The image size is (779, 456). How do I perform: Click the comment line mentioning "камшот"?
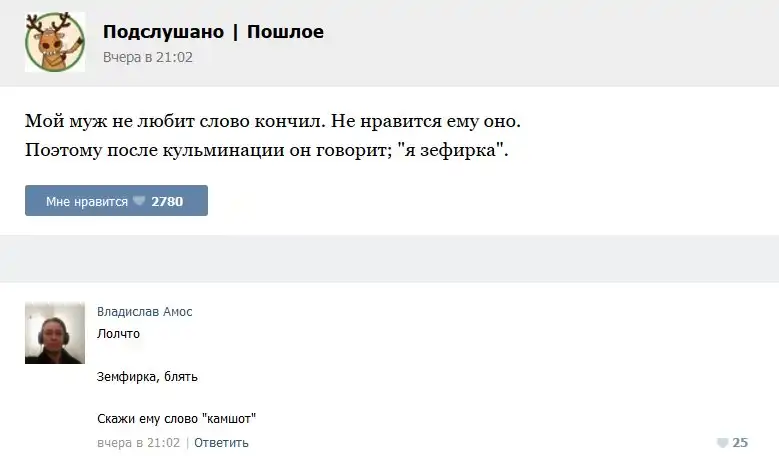tap(183, 419)
